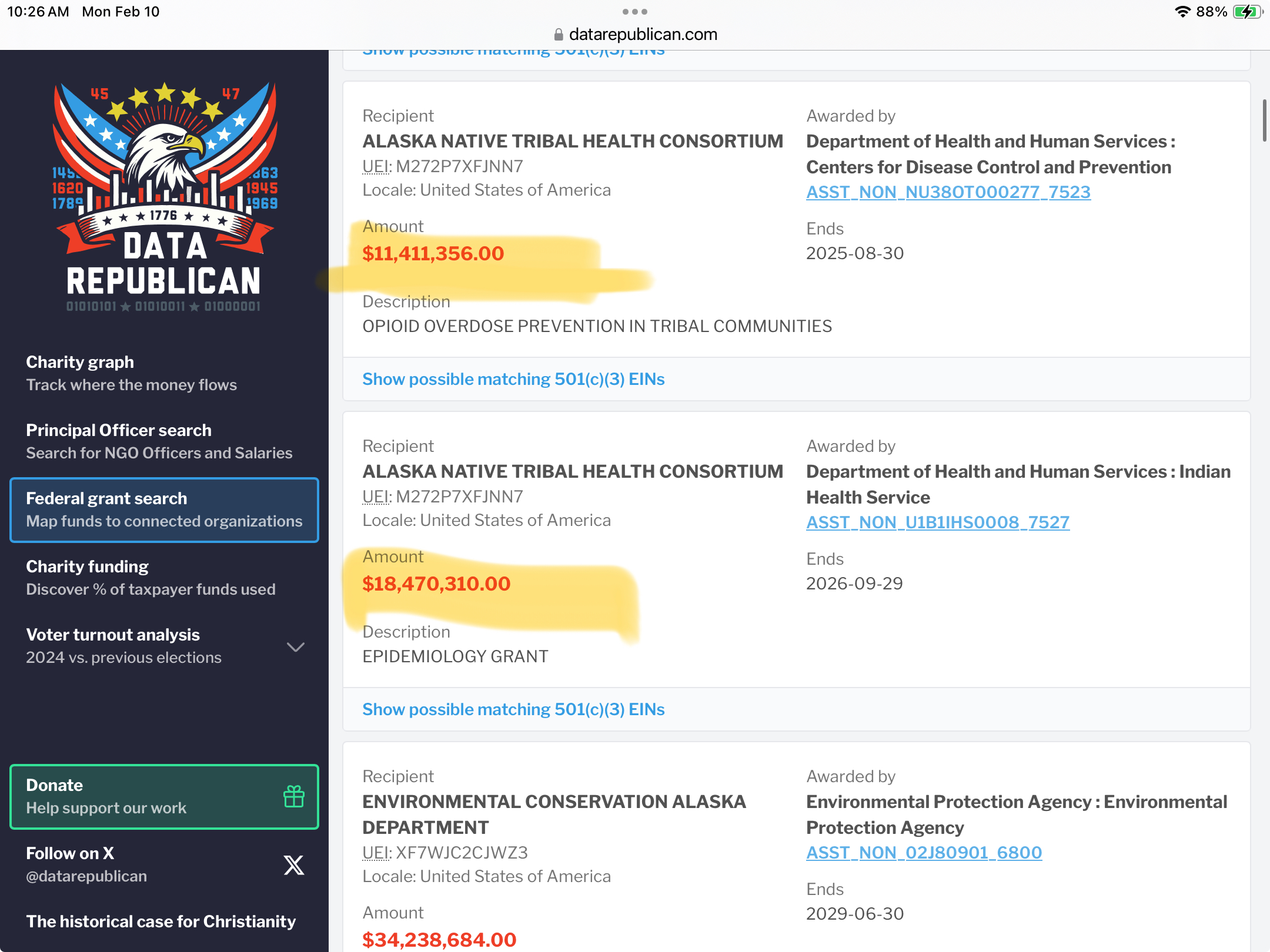Viewport: 1270px width, 952px height.
Task: Tap the X logo beside Follow on X
Action: [294, 864]
